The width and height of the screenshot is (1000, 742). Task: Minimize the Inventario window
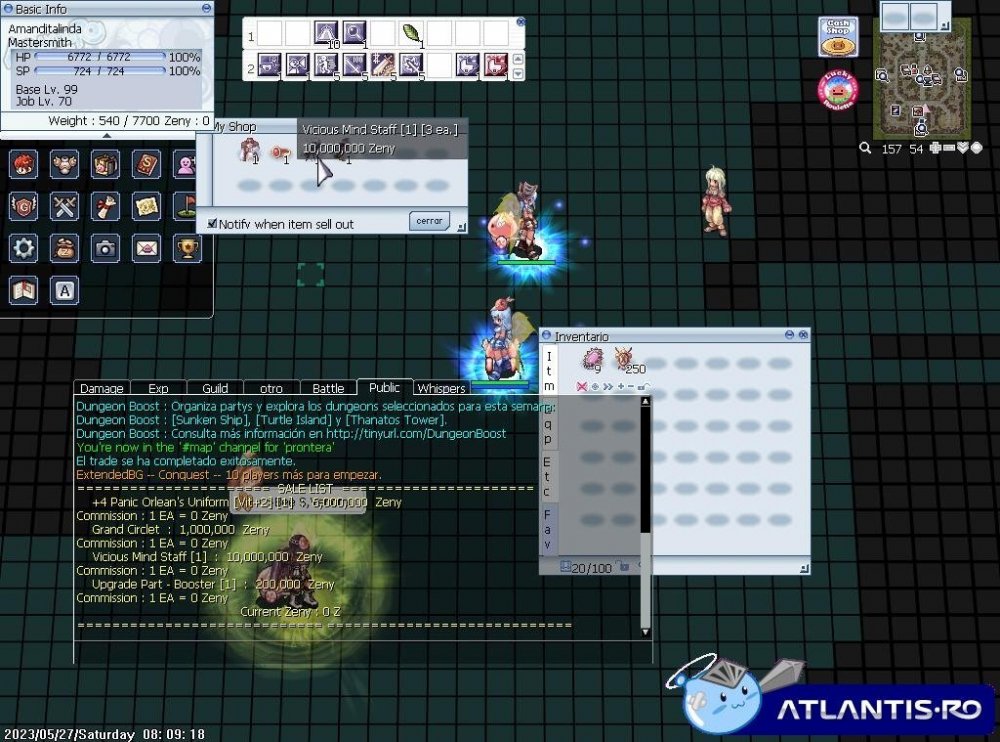point(789,336)
